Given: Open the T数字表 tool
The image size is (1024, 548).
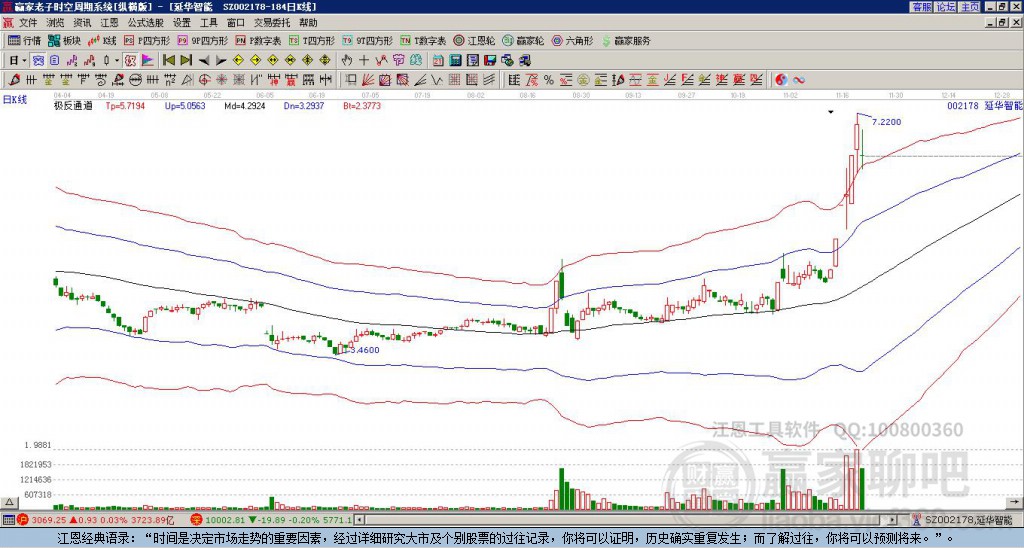Looking at the screenshot, I should click(423, 40).
